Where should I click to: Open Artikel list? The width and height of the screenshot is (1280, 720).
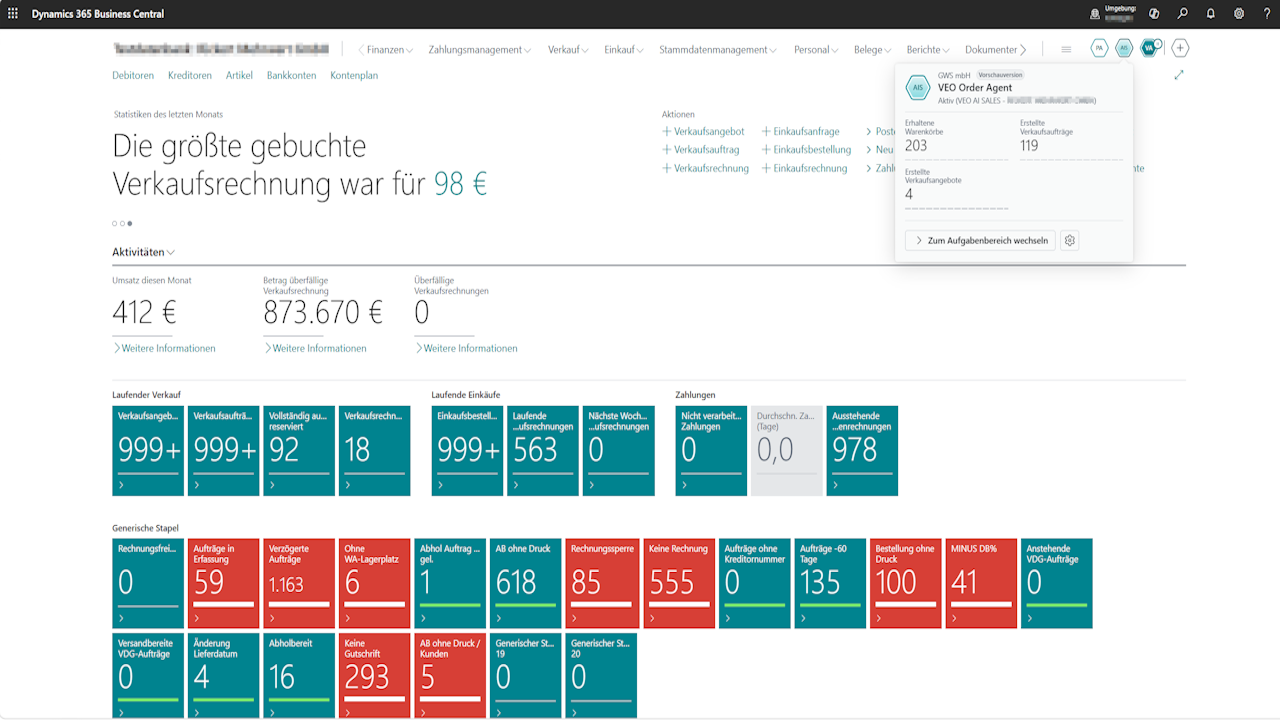pos(239,75)
